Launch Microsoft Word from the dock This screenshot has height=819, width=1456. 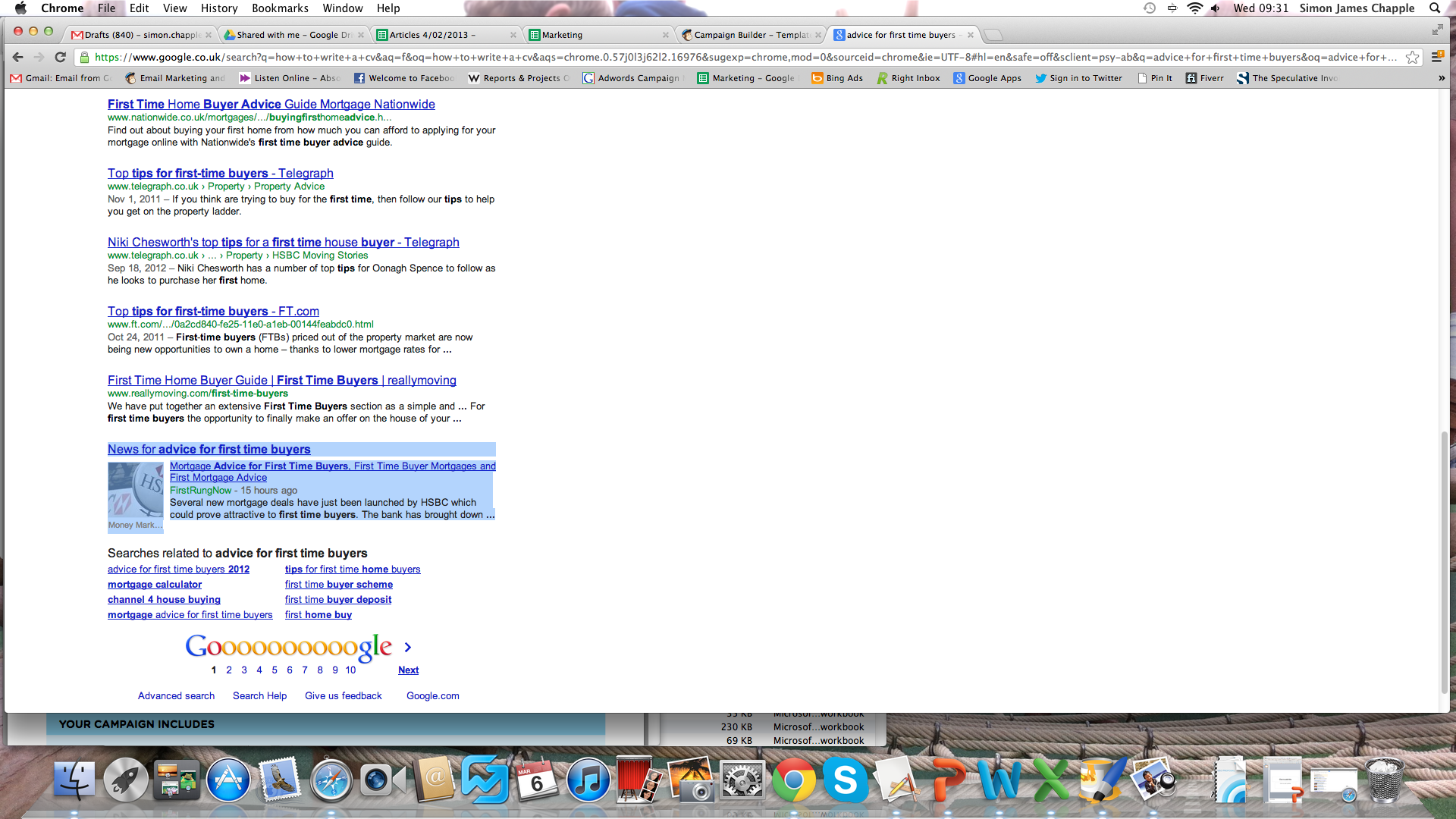pos(999,780)
